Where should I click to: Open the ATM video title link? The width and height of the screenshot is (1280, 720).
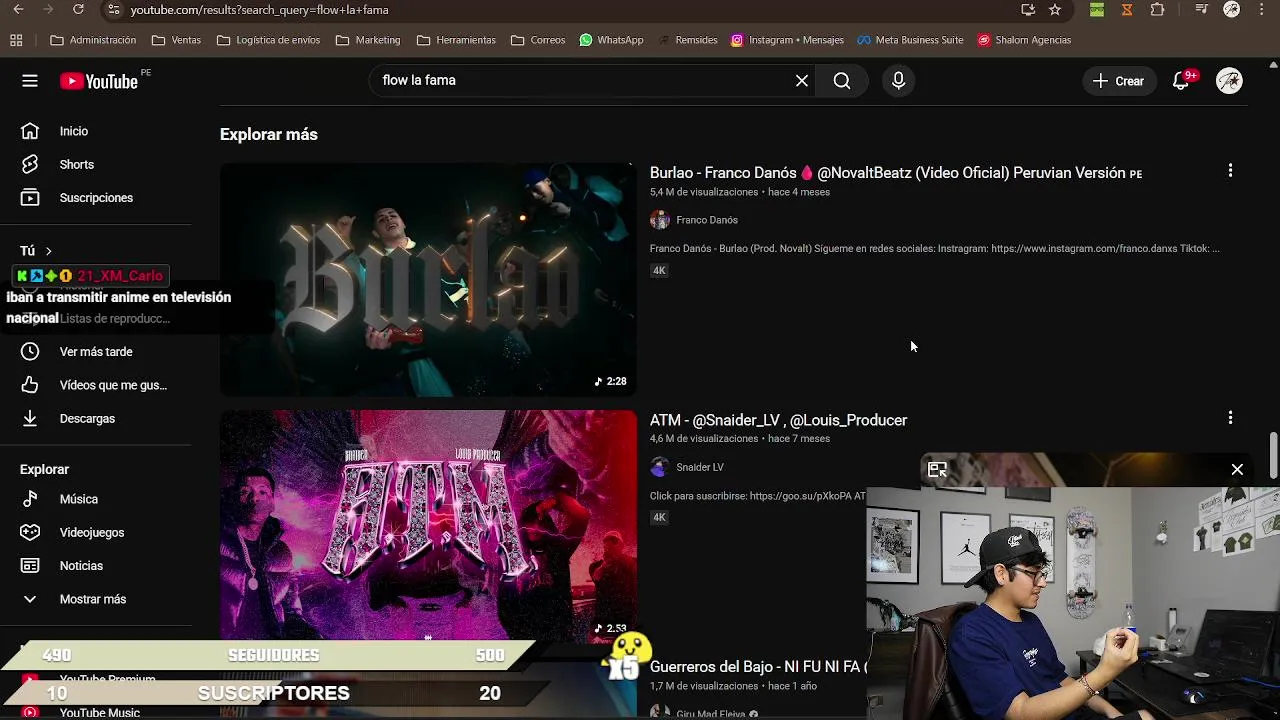(778, 420)
